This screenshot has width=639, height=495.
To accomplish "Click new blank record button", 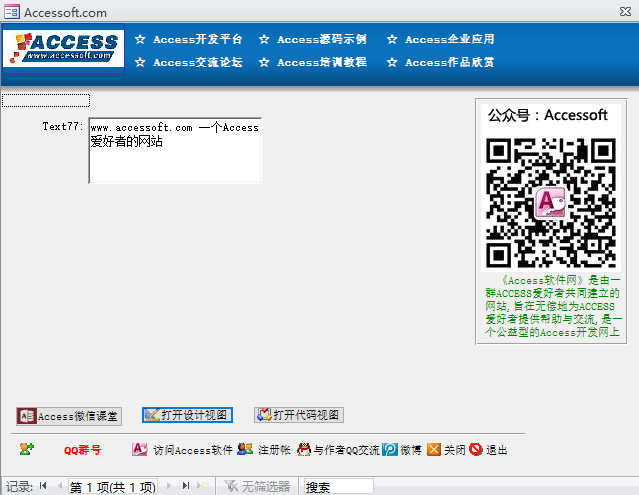I will [x=203, y=486].
